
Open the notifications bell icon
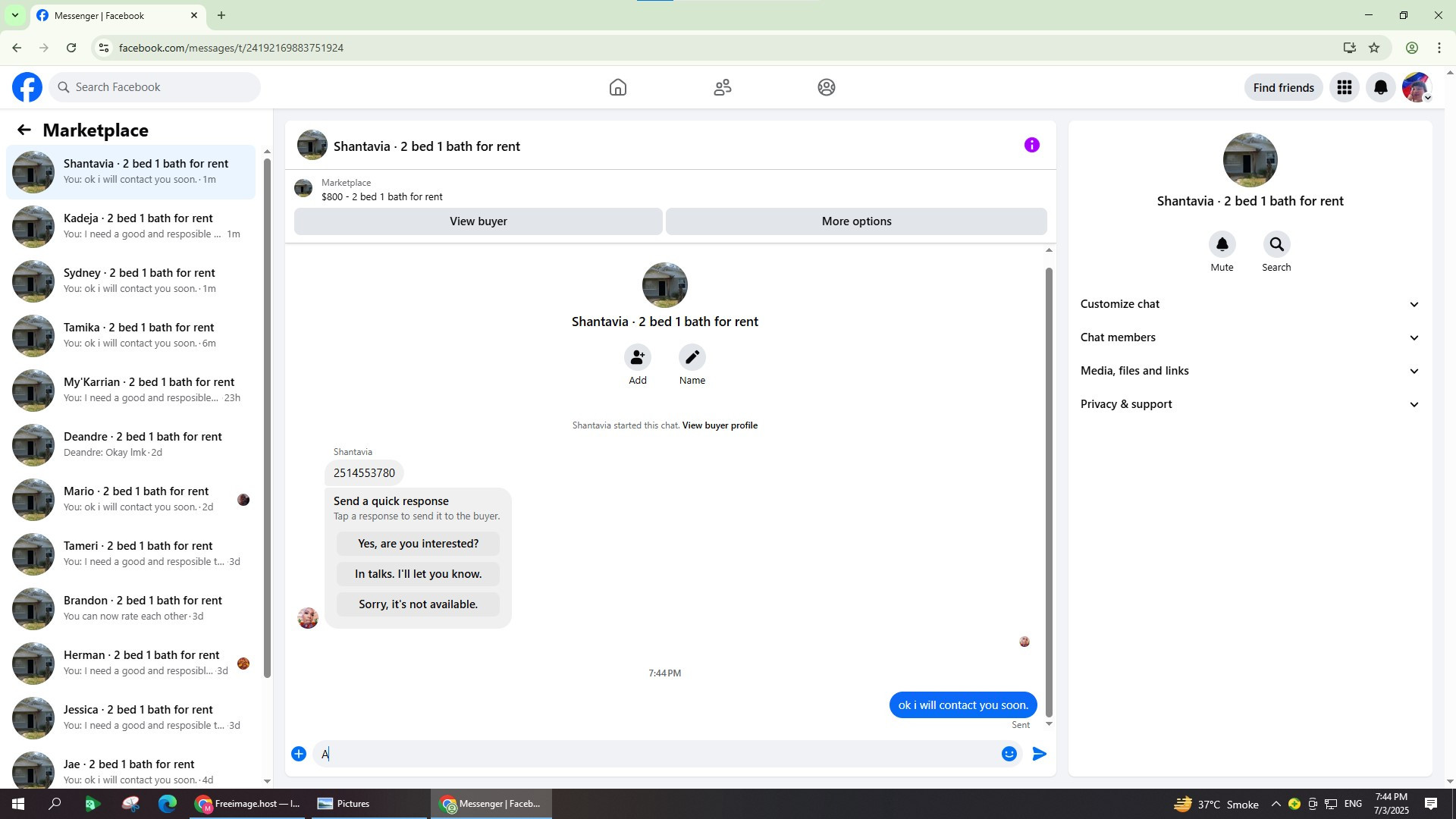pos(1380,88)
